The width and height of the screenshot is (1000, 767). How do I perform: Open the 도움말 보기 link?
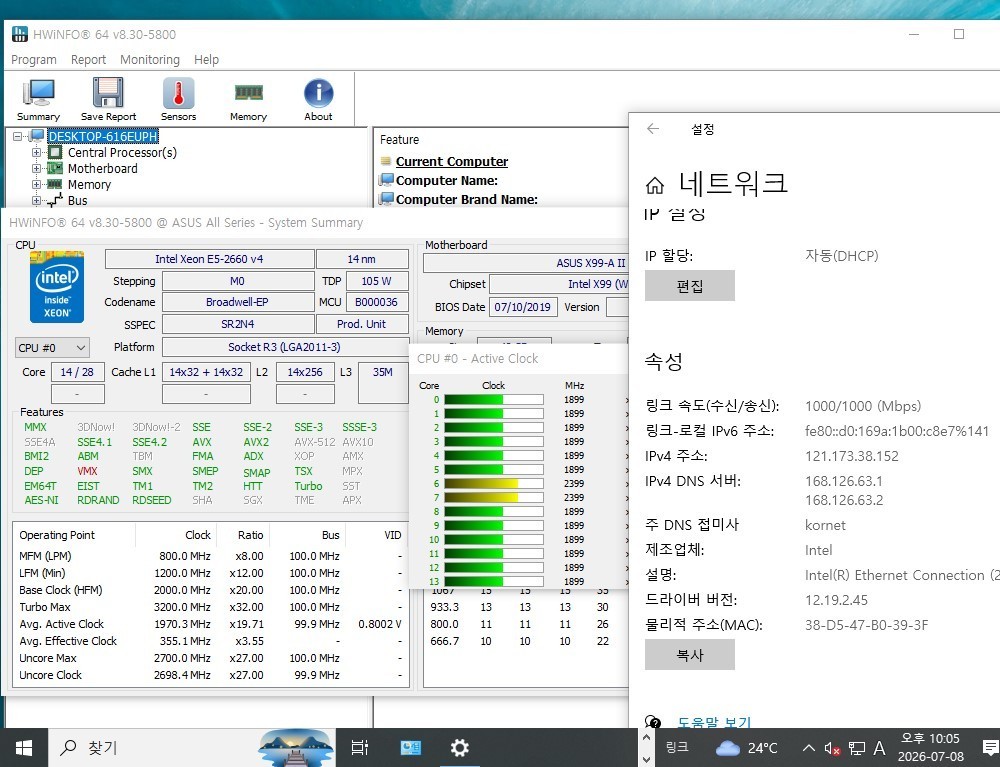(714, 722)
